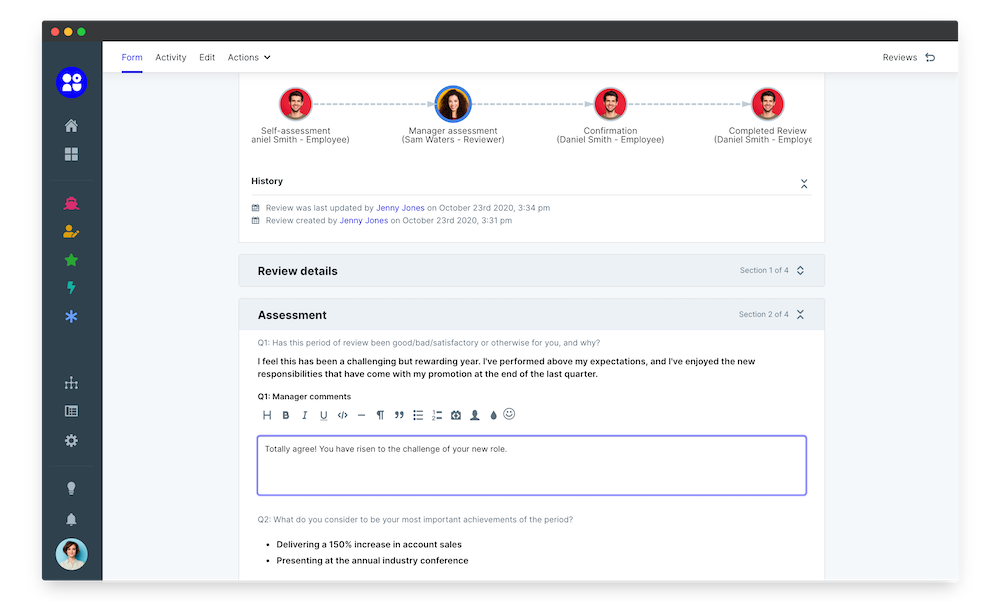
Task: Open notifications bell in sidebar
Action: coord(71,519)
